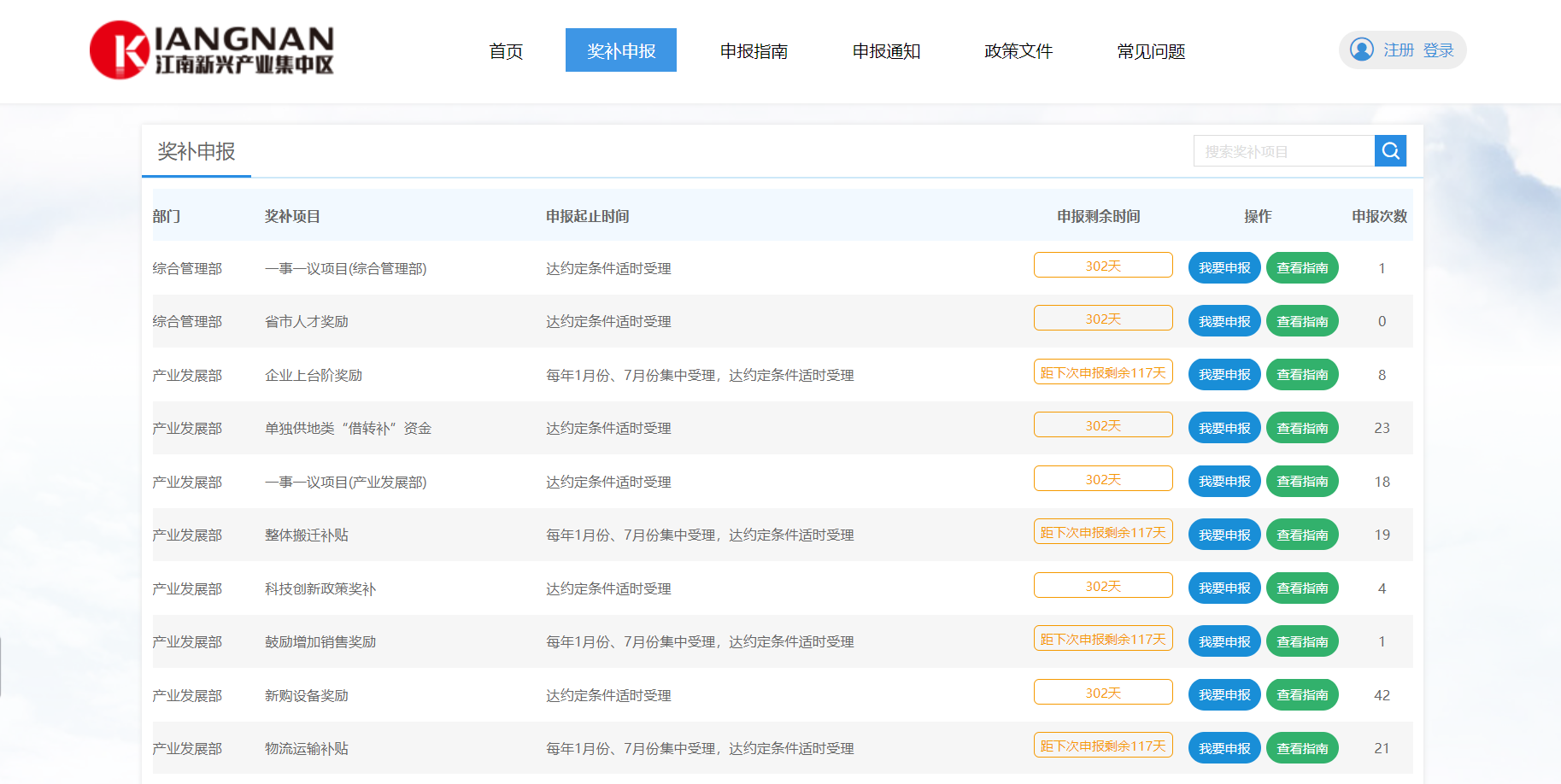
Task: Click 查看指南 for 整体搬迁补贴
Action: tap(1302, 535)
